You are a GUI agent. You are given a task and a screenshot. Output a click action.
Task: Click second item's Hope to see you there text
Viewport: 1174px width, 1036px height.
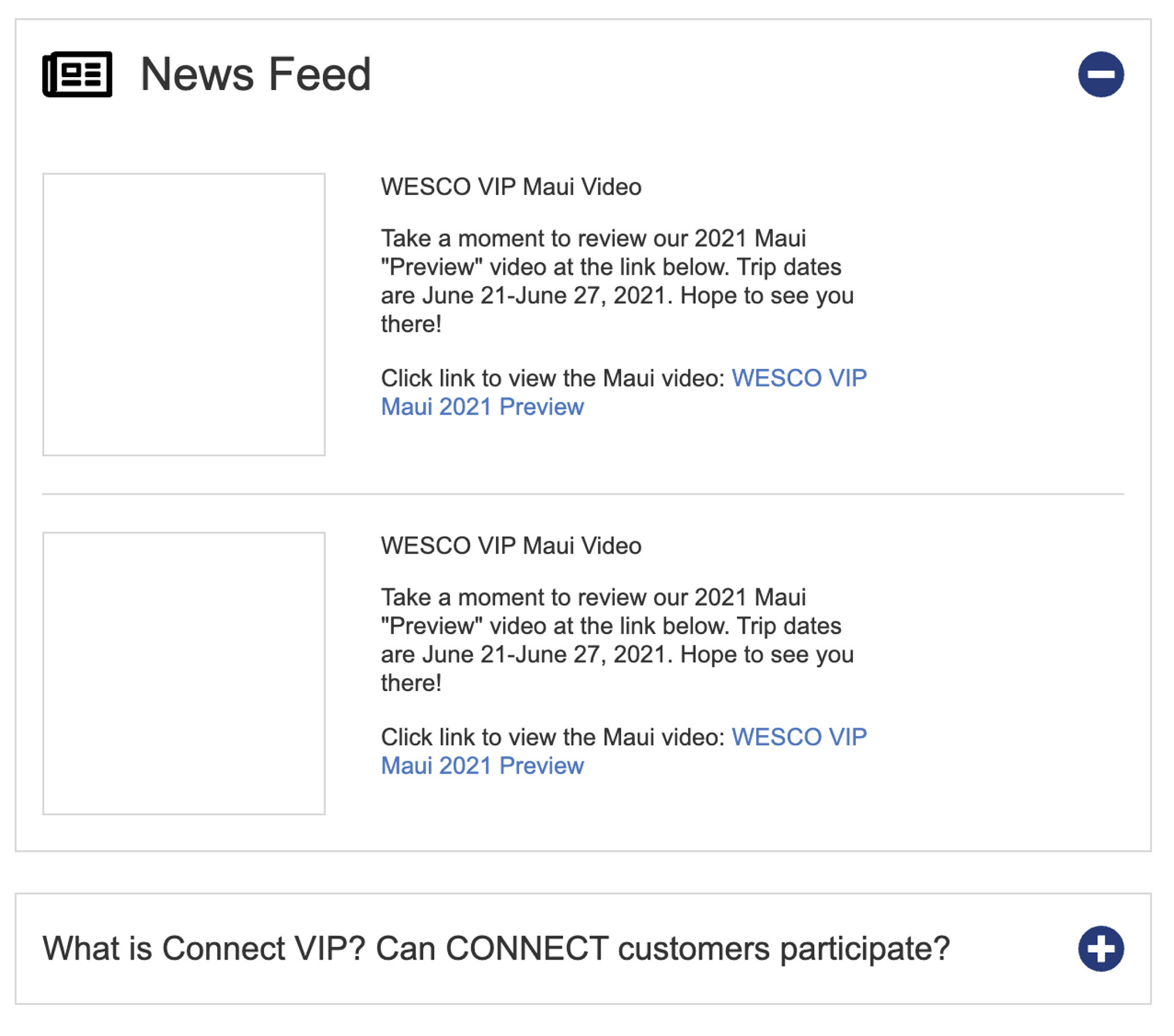point(618,668)
